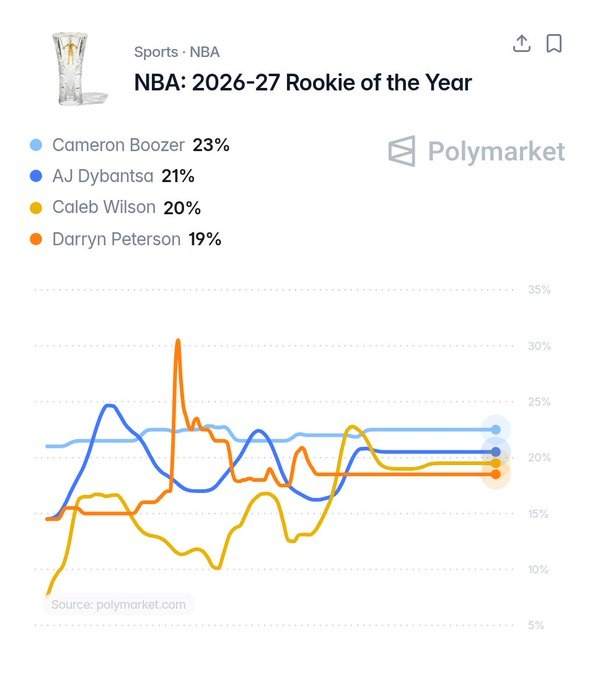Click the orange Peterson endpoint marker on chart
This screenshot has height=680, width=595.
click(x=496, y=474)
